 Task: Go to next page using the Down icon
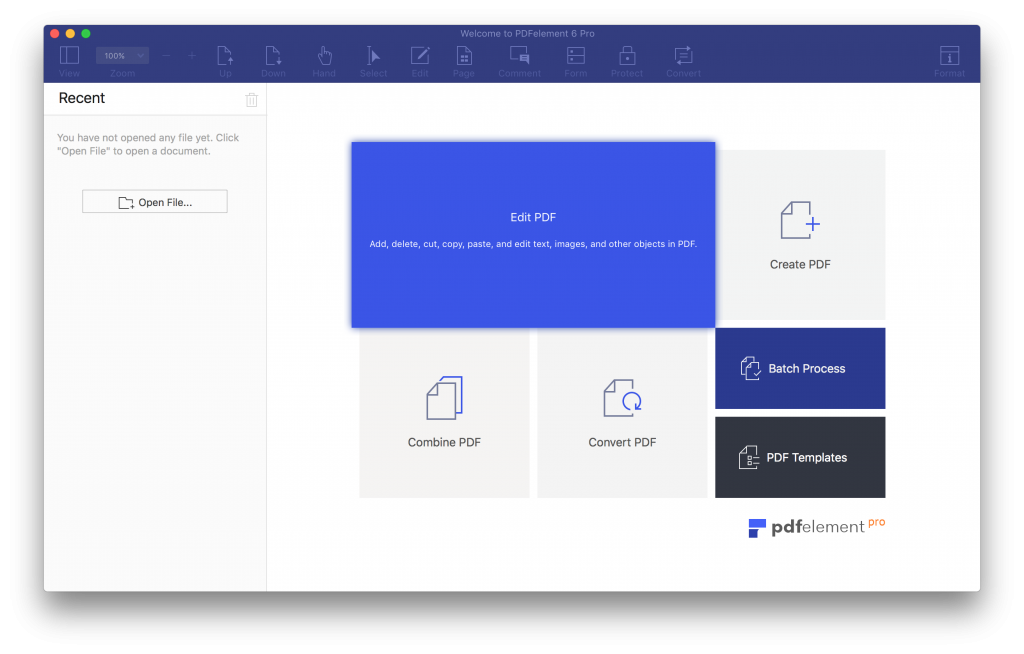[x=273, y=58]
